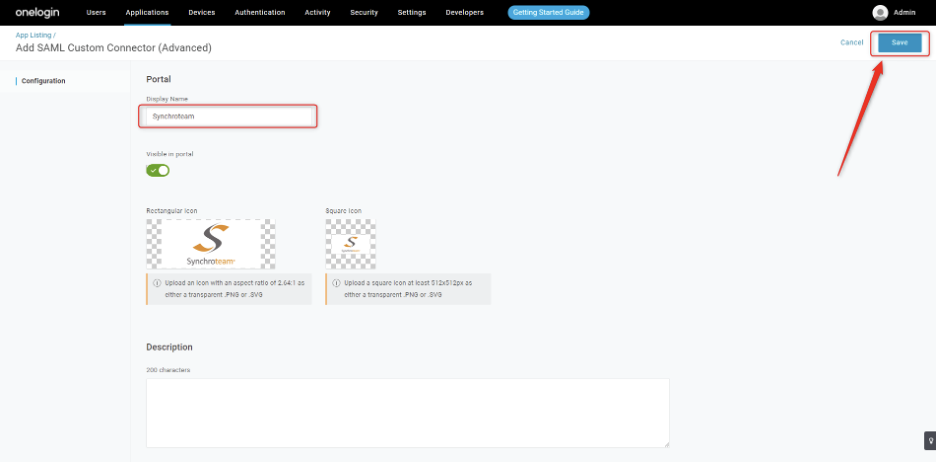Open the Admin account menu
This screenshot has width=936, height=462.
[x=904, y=13]
